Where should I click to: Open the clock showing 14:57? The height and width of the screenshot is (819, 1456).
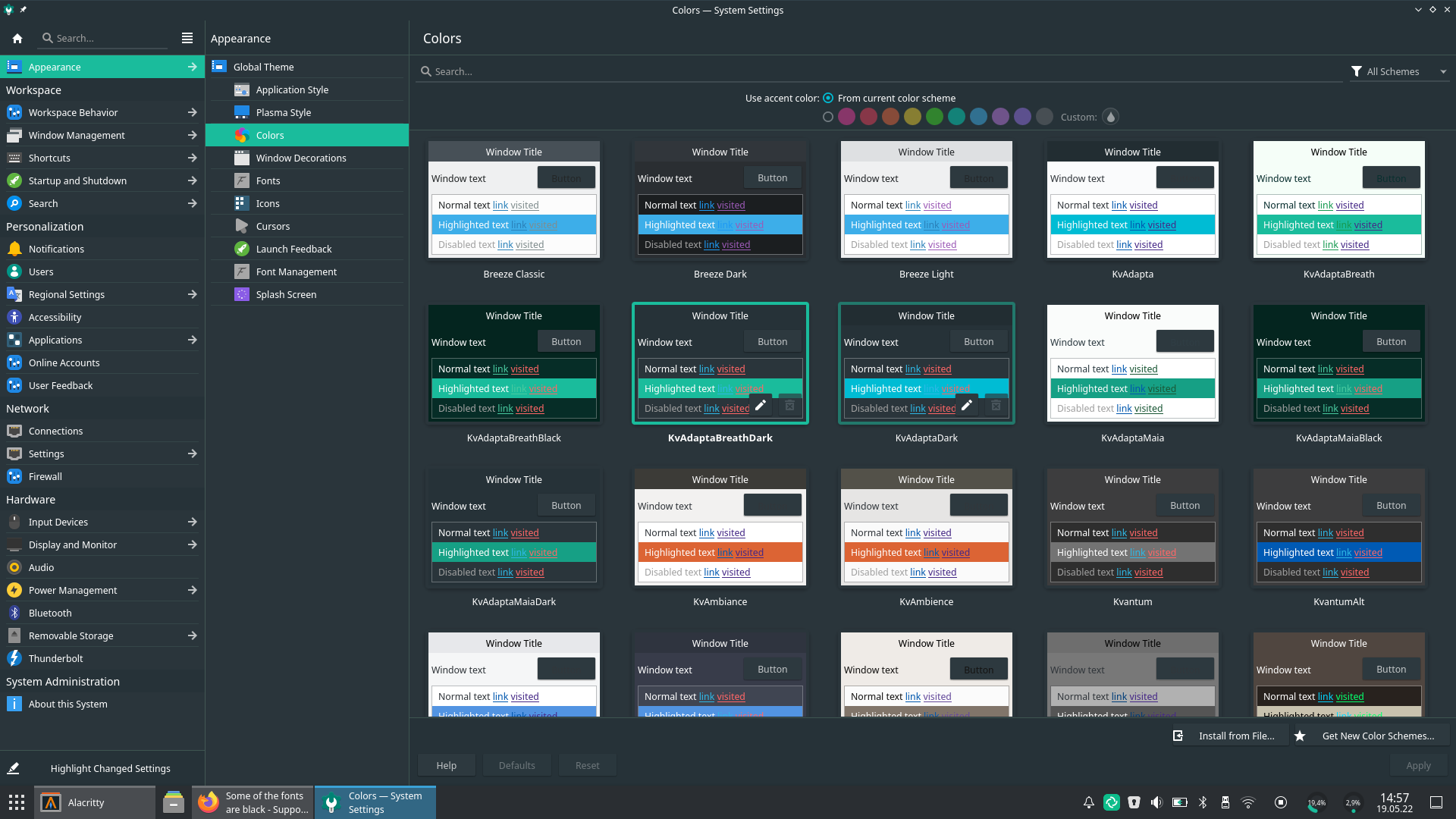click(x=1395, y=802)
